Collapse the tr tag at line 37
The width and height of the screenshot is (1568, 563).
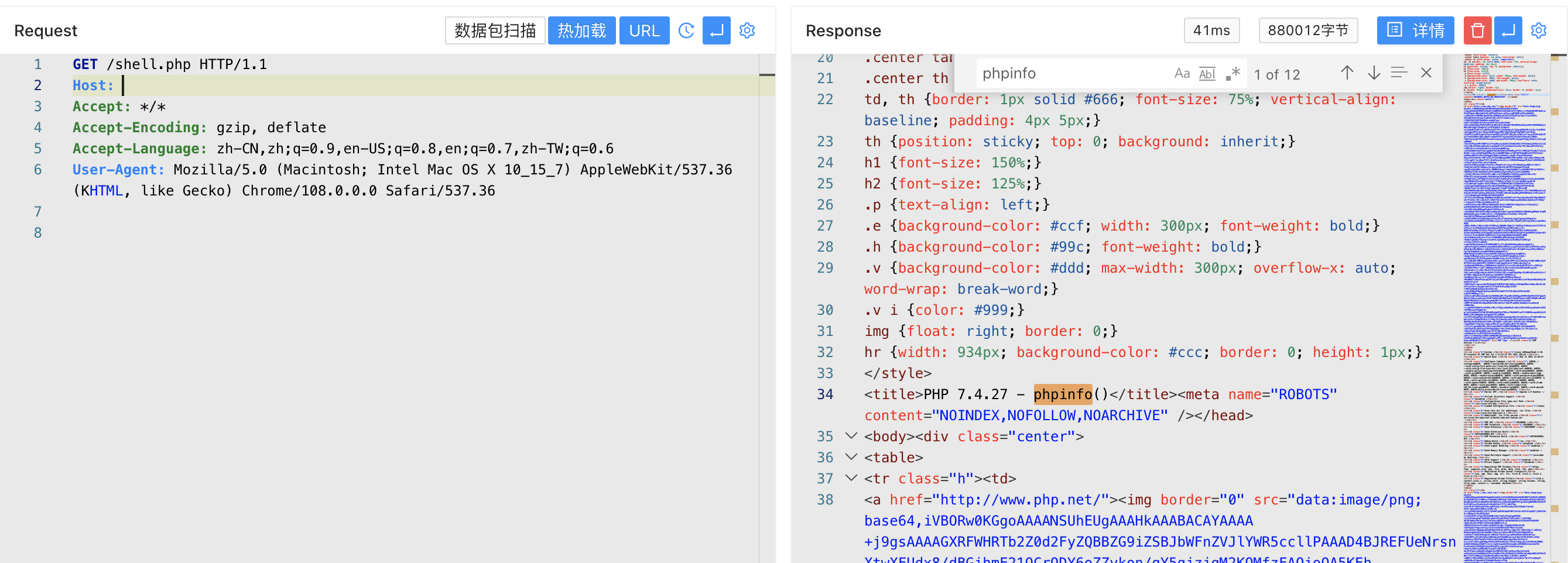point(851,478)
